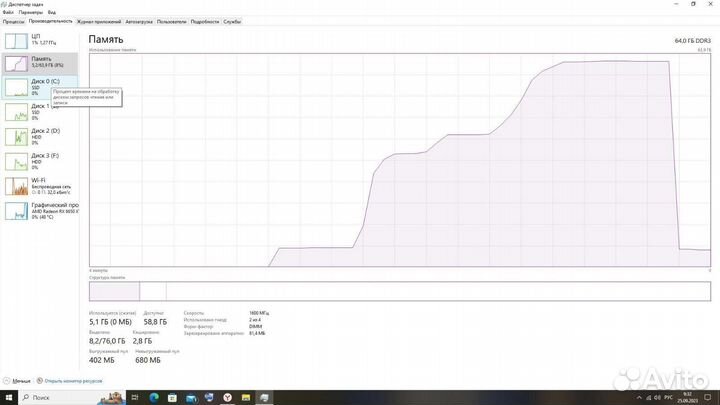Click the Windows Start button

coord(8,397)
